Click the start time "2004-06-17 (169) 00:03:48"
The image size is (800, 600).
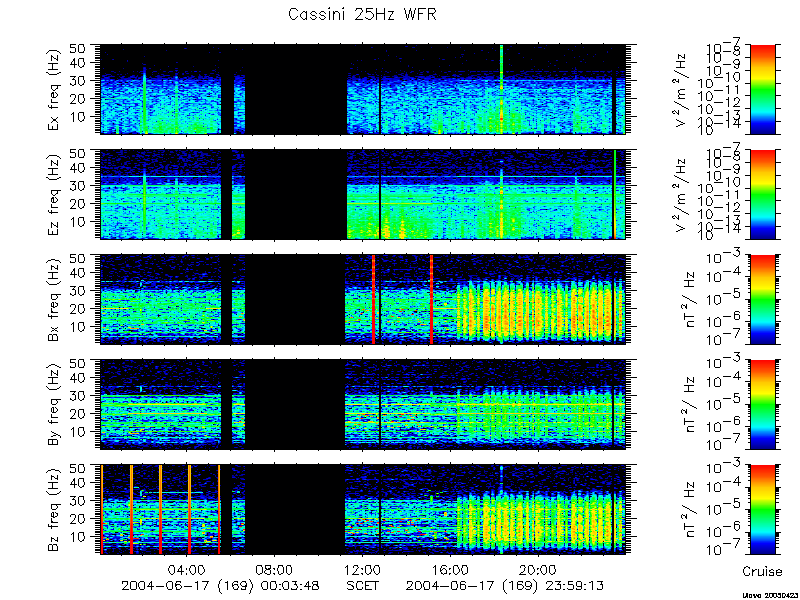220,586
